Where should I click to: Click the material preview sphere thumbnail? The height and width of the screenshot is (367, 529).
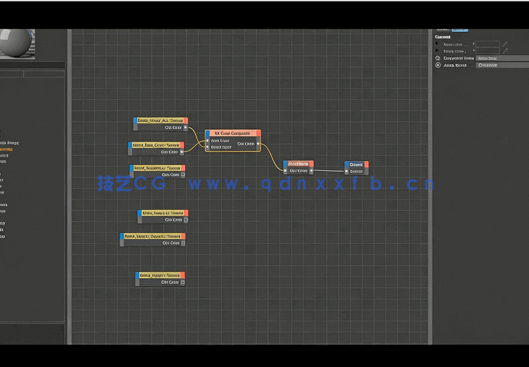coord(17,44)
